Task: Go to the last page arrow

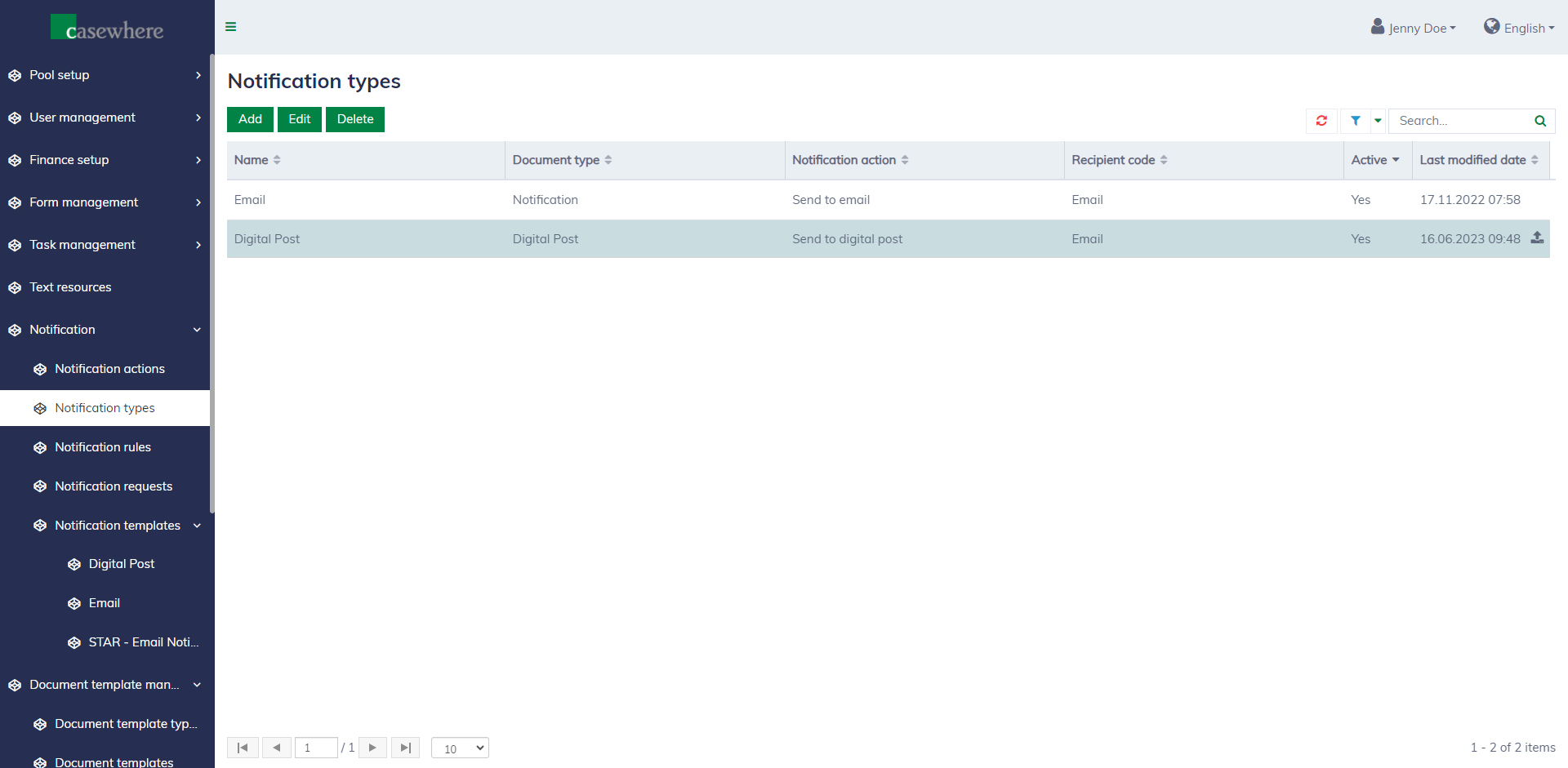Action: coord(405,748)
